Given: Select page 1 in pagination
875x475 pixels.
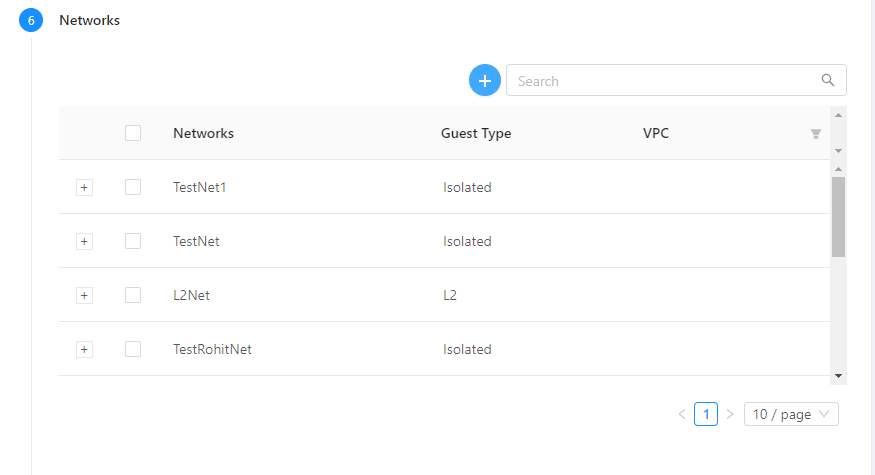Looking at the screenshot, I should tap(706, 414).
